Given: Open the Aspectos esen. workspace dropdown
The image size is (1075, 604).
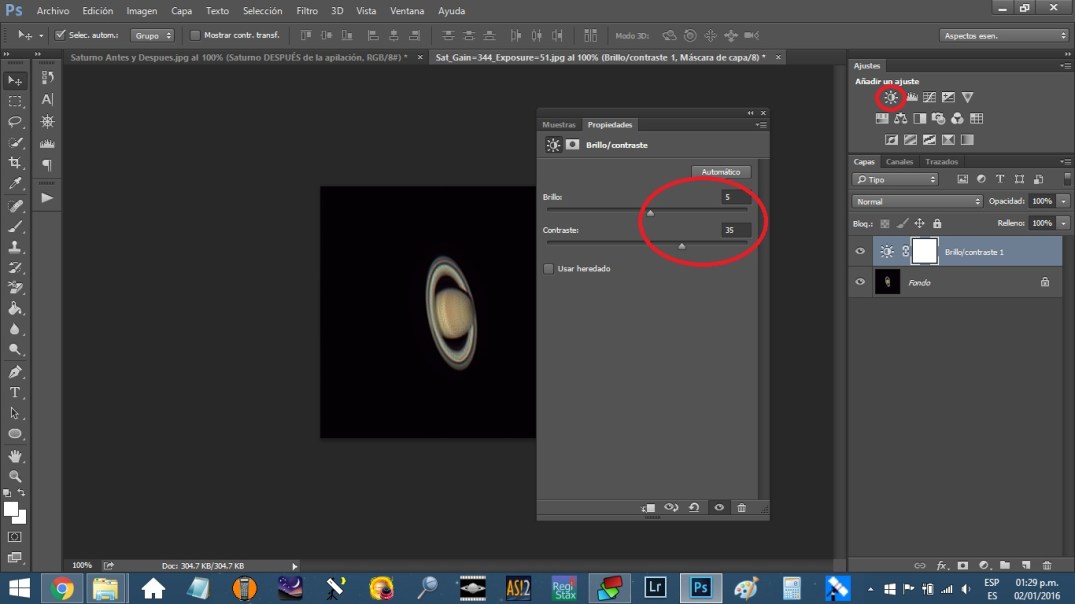Looking at the screenshot, I should 1004,36.
